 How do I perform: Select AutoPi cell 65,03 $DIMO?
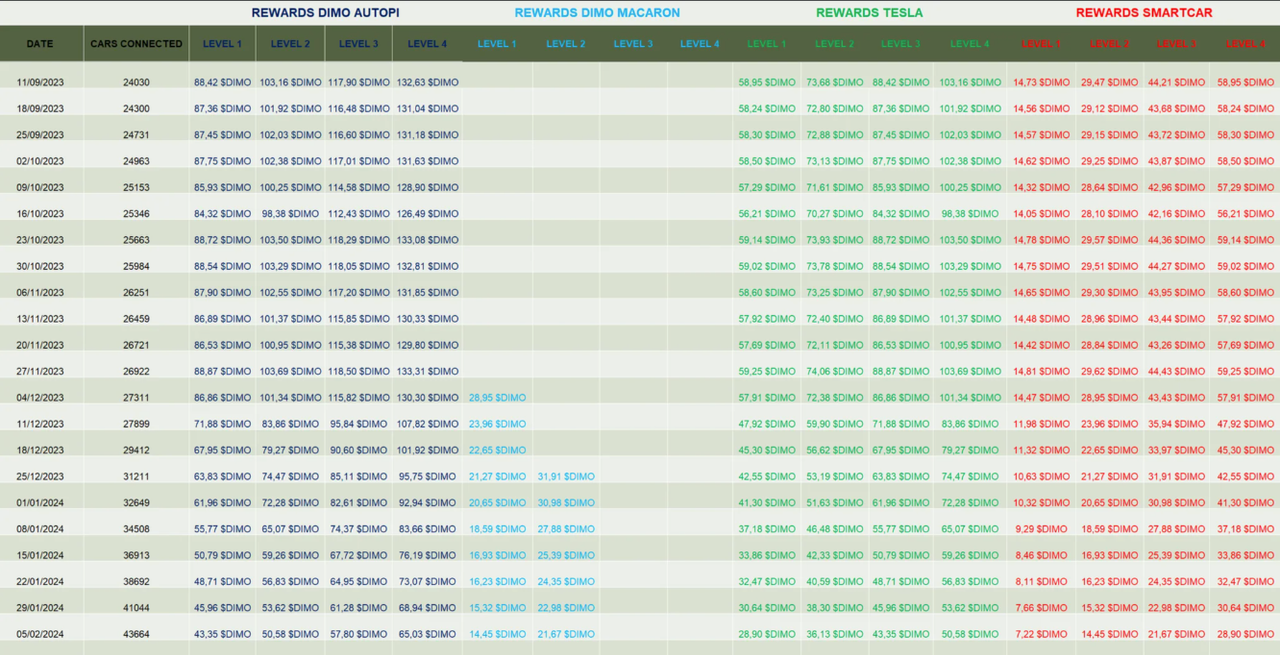(427, 634)
